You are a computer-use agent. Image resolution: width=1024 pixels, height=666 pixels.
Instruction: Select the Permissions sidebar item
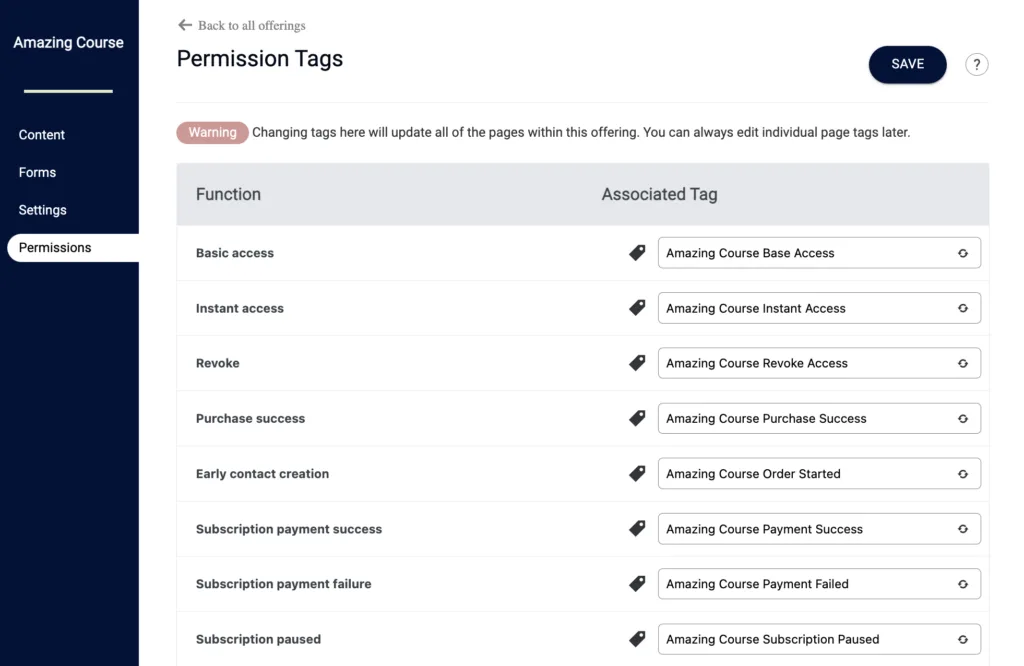73,247
